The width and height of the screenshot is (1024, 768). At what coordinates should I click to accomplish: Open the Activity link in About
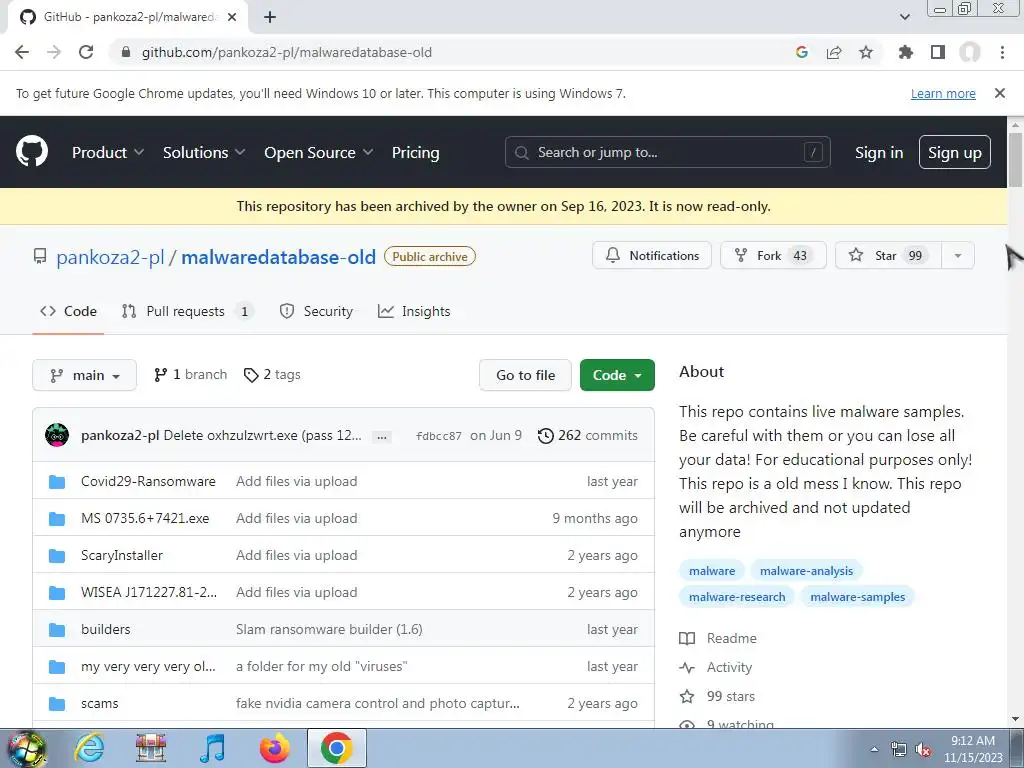point(716,667)
